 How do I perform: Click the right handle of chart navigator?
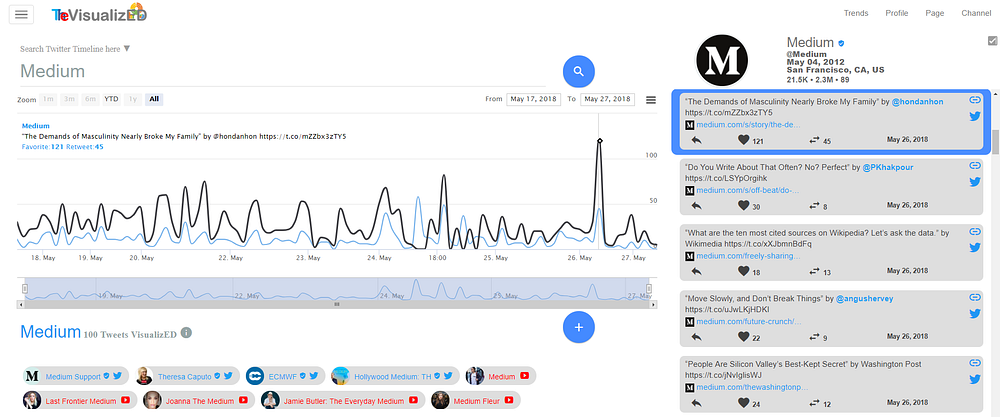click(649, 289)
